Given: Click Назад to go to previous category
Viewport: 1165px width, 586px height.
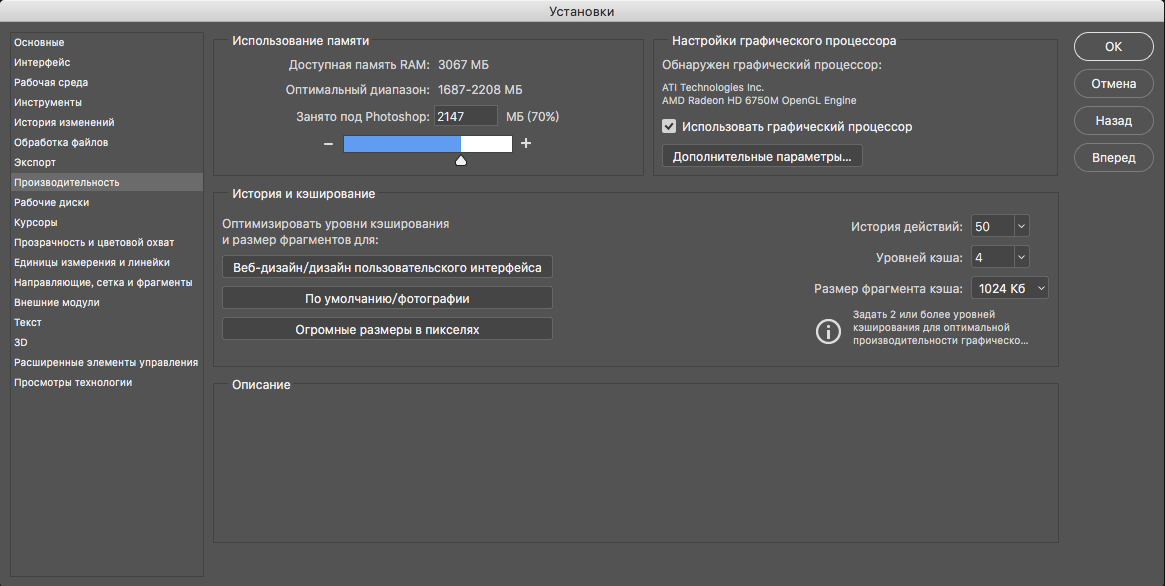Looking at the screenshot, I should (1113, 120).
